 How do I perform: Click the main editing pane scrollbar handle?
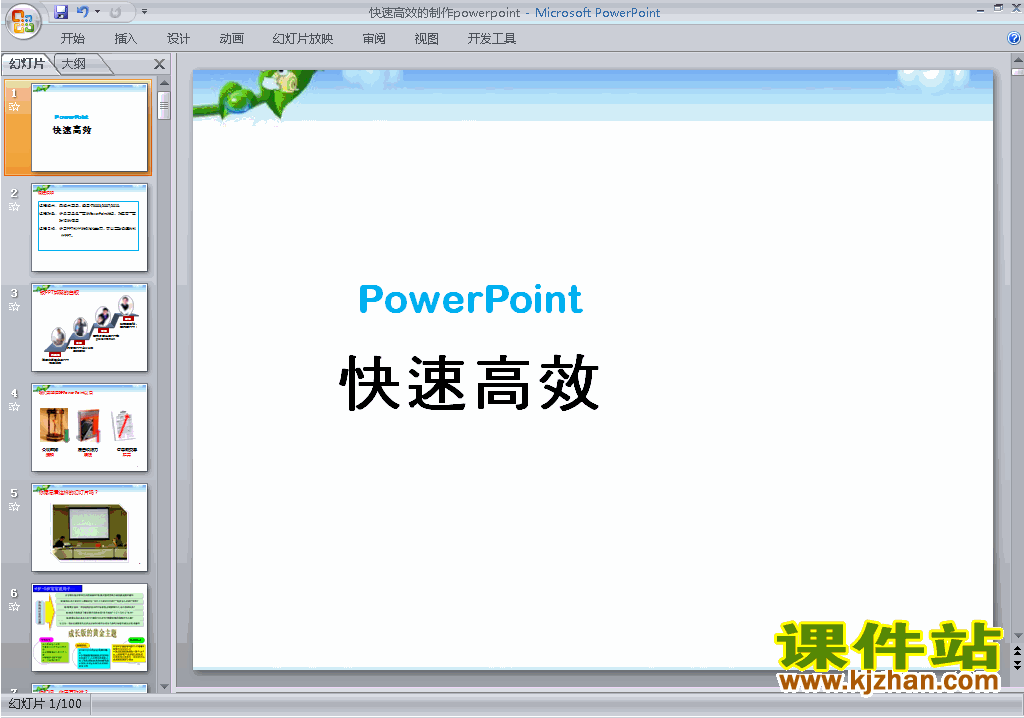1017,71
